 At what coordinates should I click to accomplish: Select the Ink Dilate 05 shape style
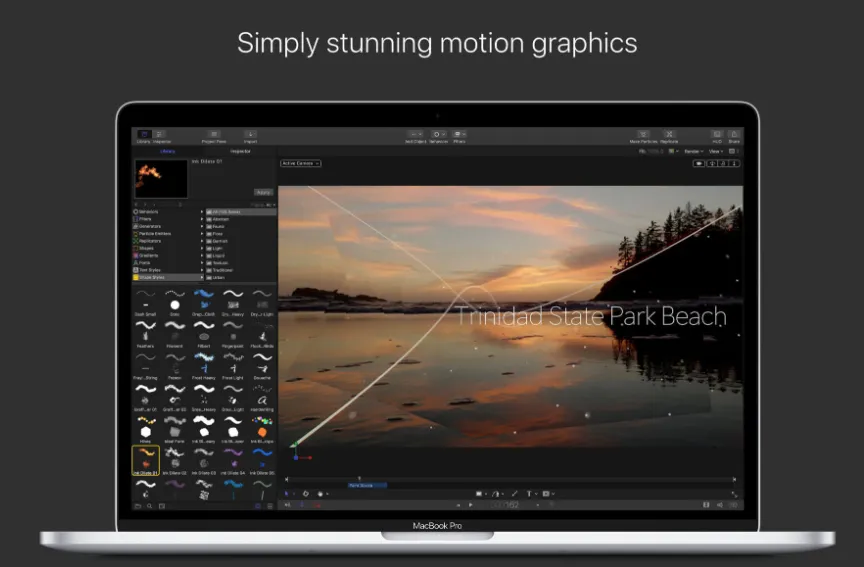[x=262, y=461]
